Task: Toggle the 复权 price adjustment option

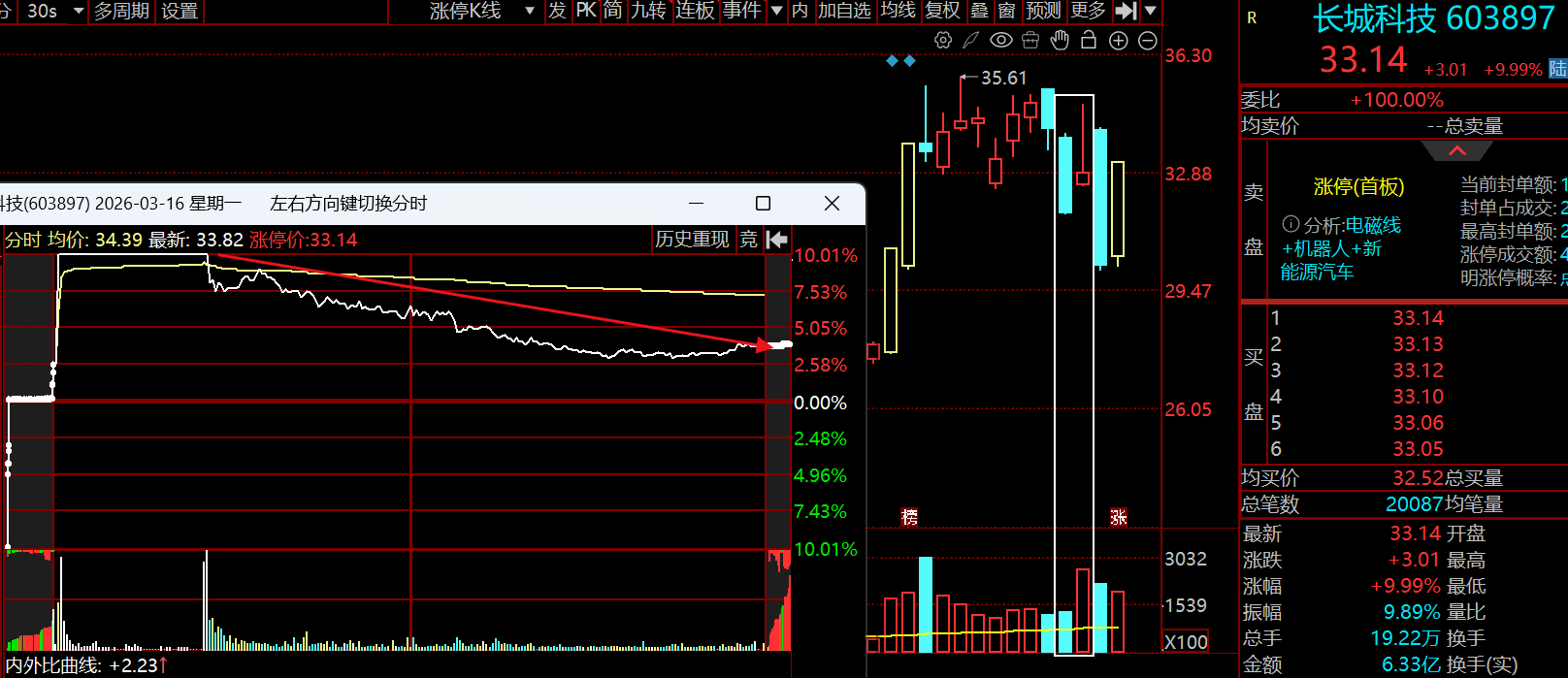Action: coord(942,11)
